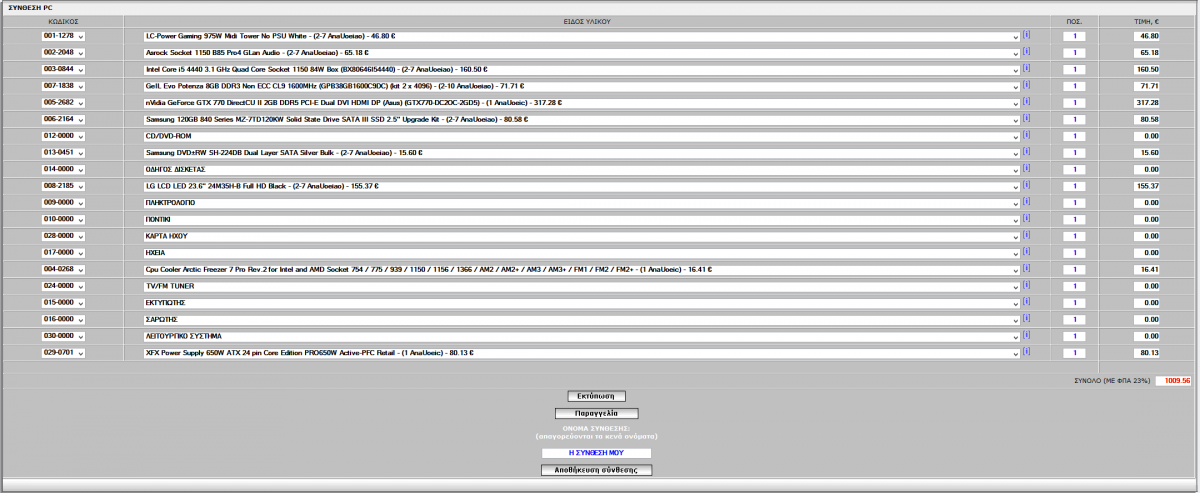1200x493 pixels.
Task: Open info icon for Intel Core i5 4440 row
Action: (1026, 69)
